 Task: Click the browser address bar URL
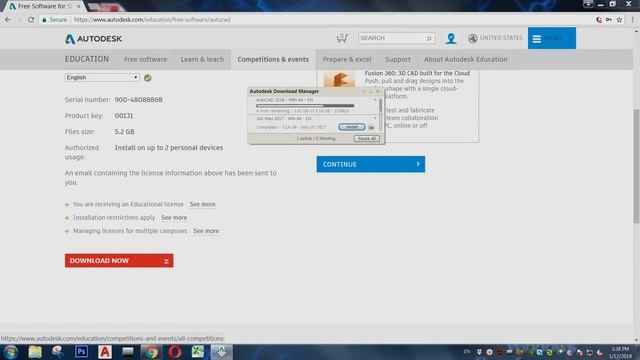(152, 20)
